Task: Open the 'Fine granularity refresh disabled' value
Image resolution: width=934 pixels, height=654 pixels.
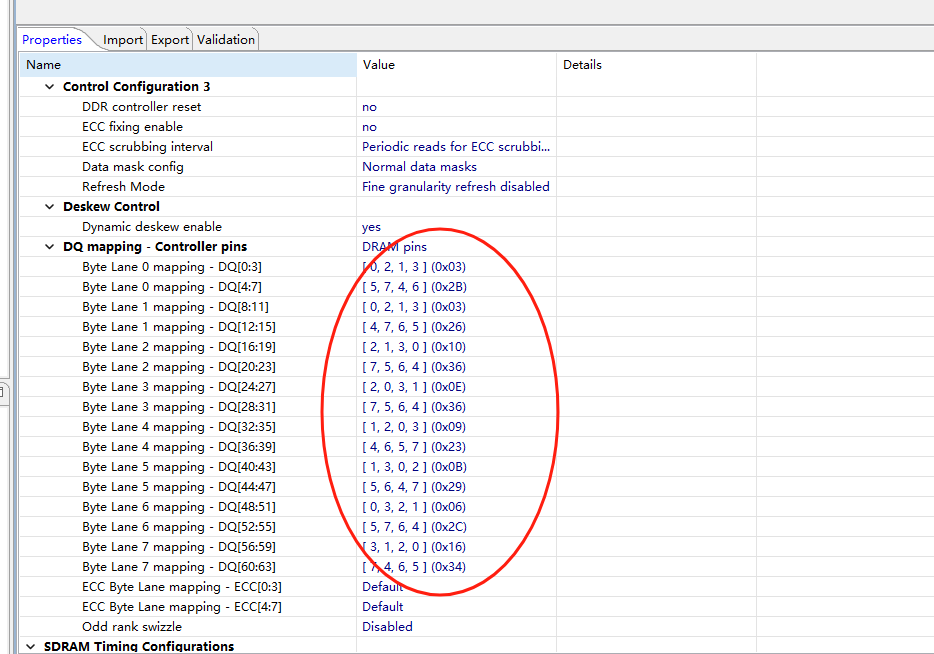Action: [456, 186]
